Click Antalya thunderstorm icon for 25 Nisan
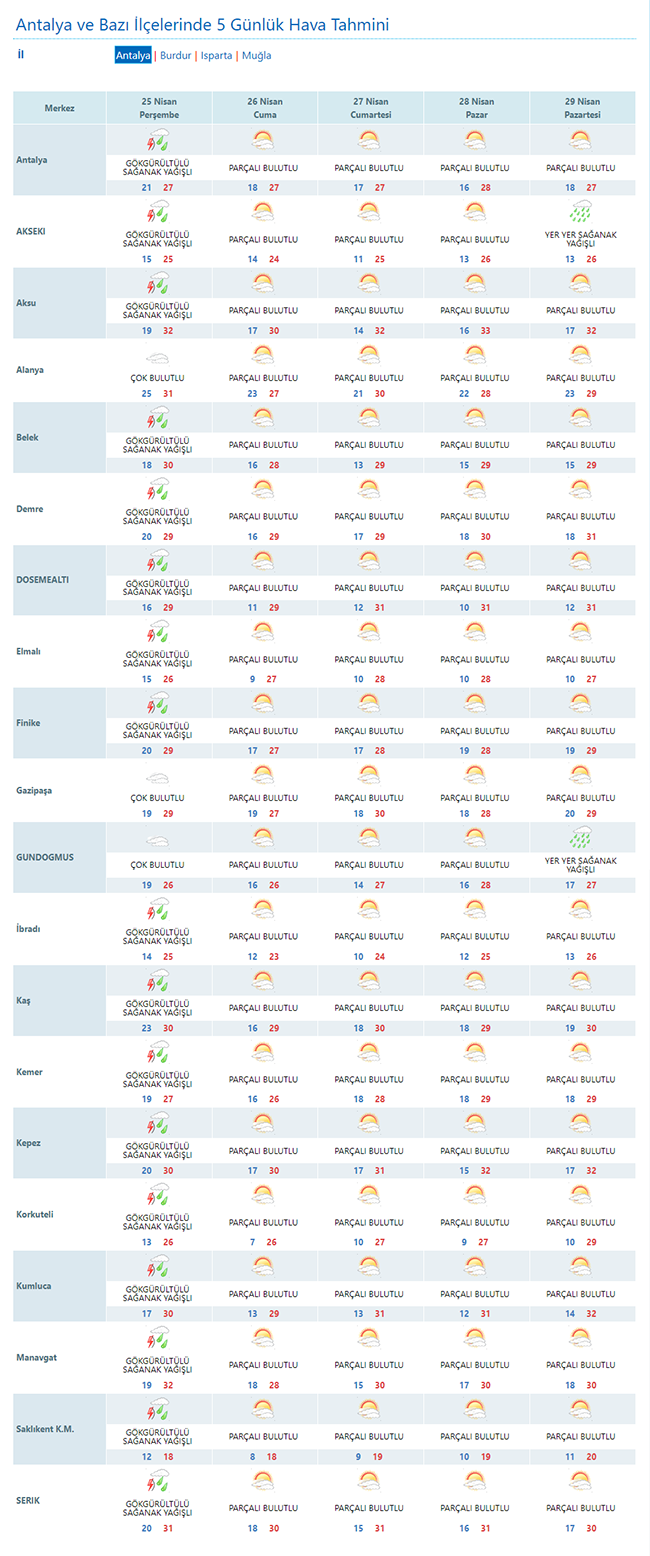Screen dimensions: 650x1556 tap(158, 141)
